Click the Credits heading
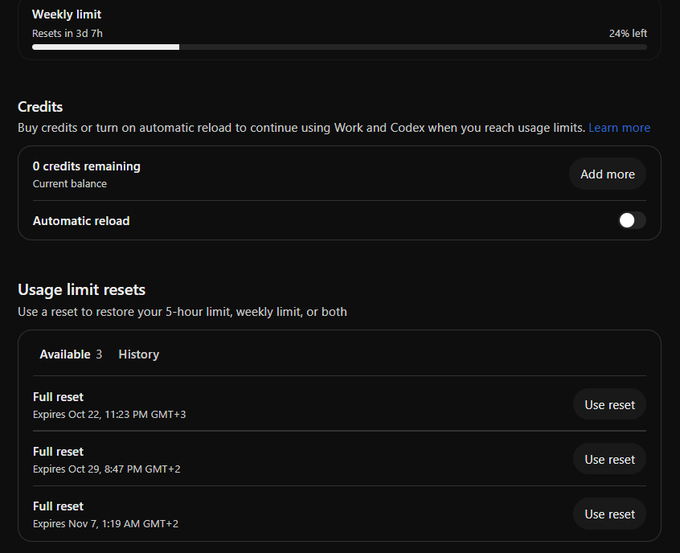Screen dimensions: 680x553 point(40,107)
